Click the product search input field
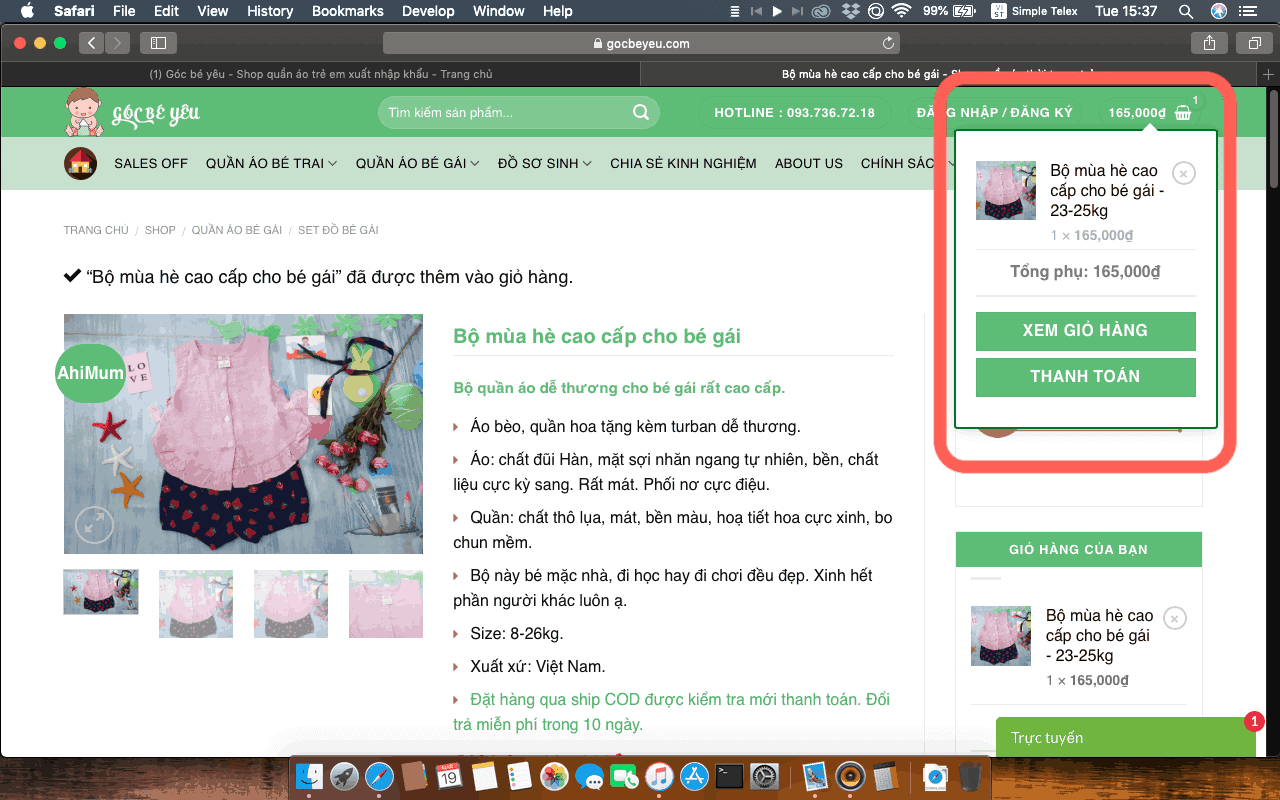 505,113
